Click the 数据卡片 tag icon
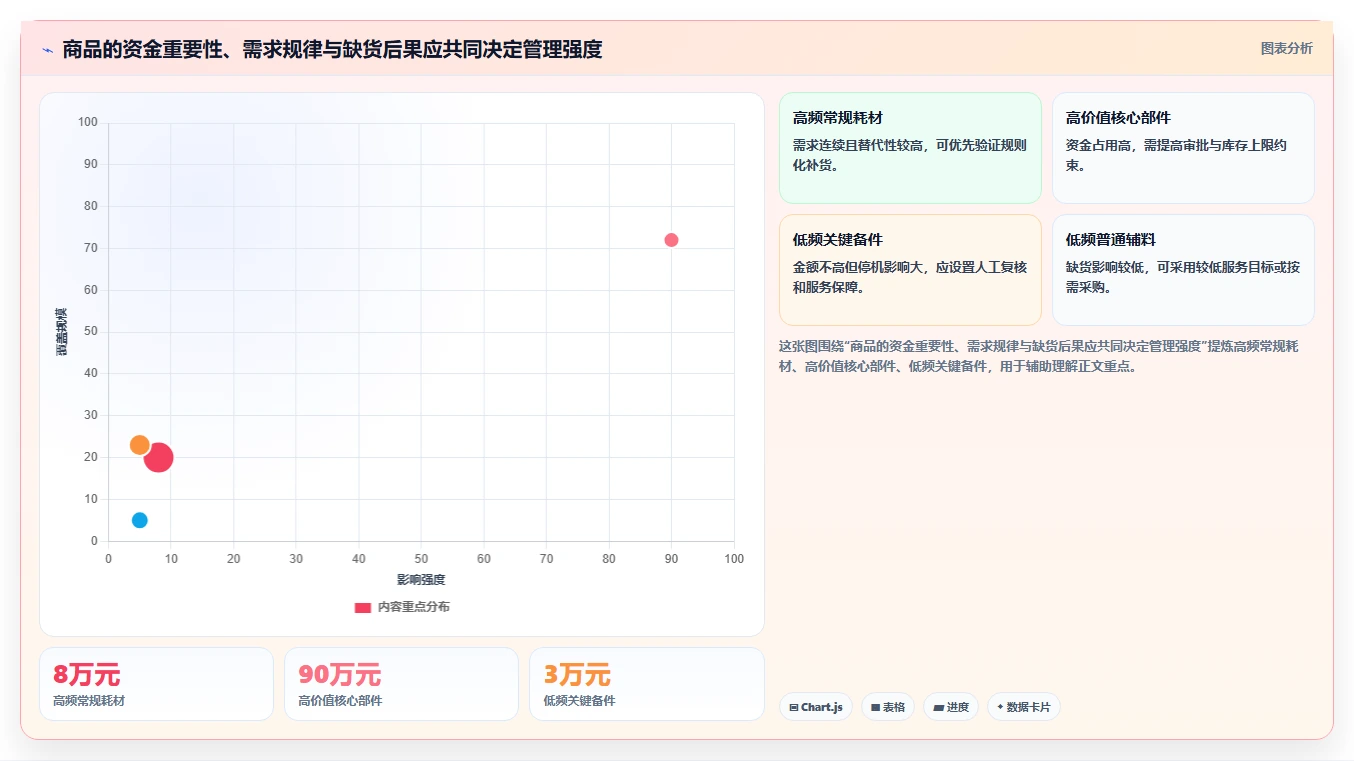The height and width of the screenshot is (761, 1354). (x=1000, y=707)
